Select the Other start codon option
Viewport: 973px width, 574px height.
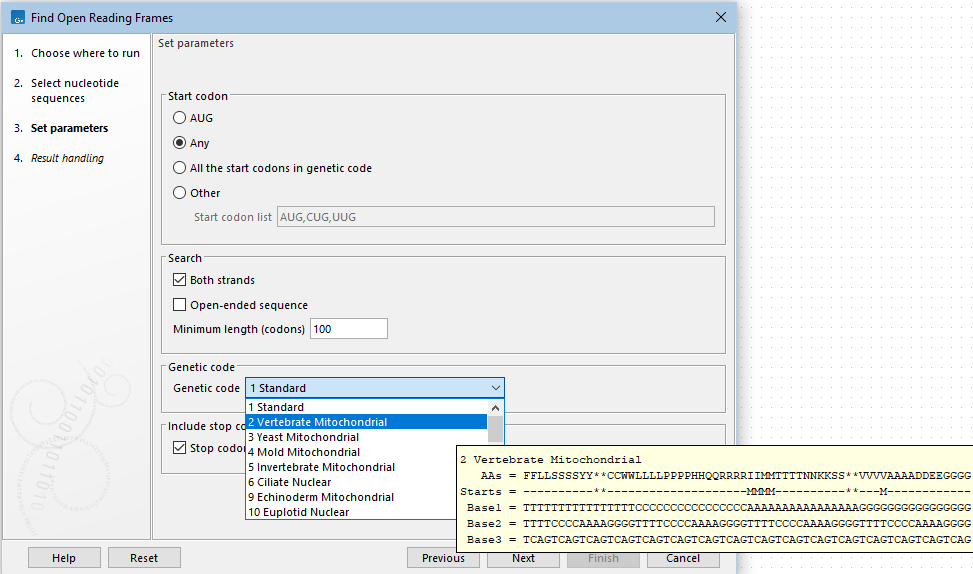coord(180,193)
